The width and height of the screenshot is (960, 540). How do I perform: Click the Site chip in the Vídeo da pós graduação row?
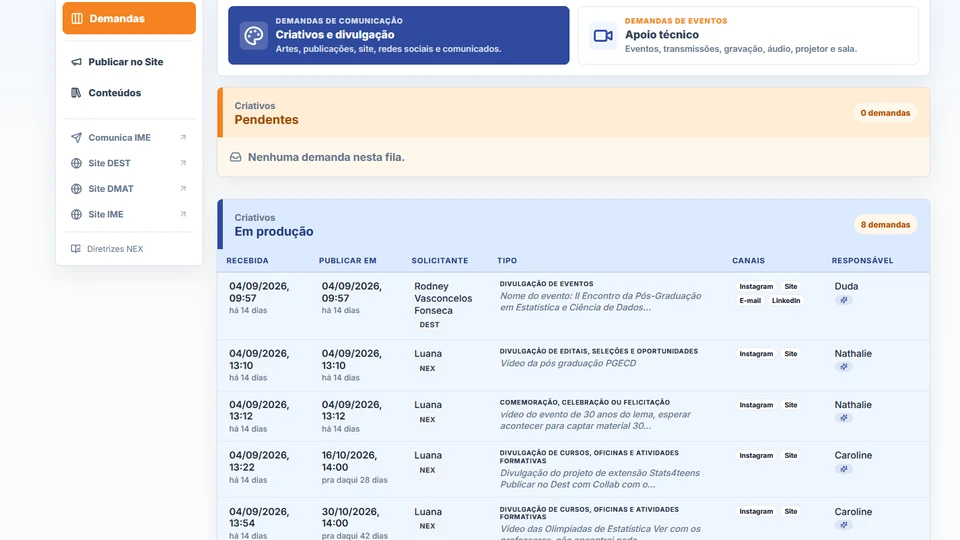point(791,354)
